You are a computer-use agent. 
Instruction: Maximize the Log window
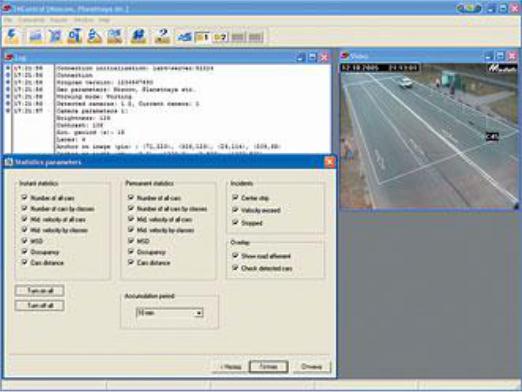click(312, 57)
